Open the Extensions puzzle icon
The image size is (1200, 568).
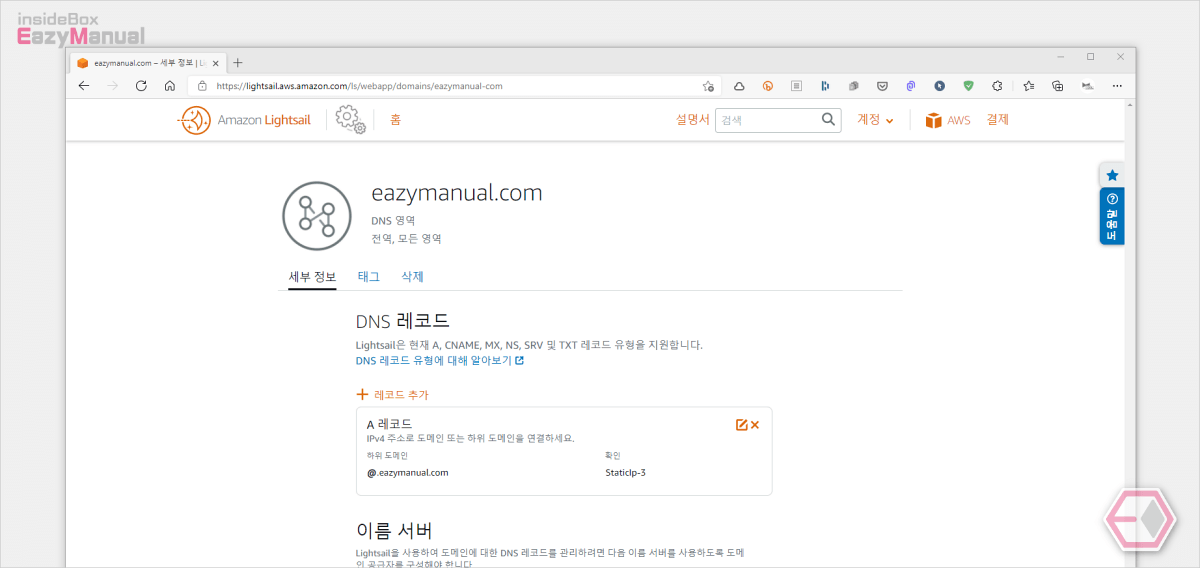(997, 86)
